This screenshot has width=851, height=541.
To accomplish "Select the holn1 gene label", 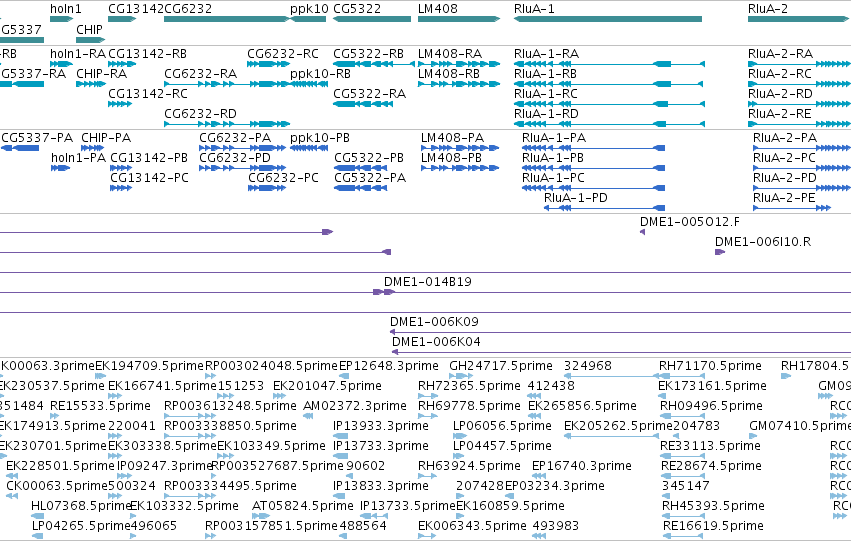I will point(65,9).
